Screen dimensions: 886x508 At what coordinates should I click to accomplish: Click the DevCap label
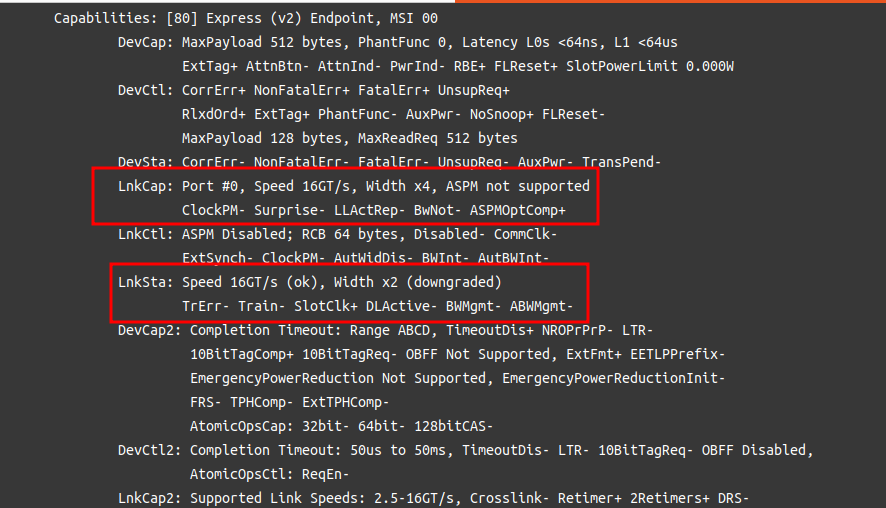(x=145, y=42)
